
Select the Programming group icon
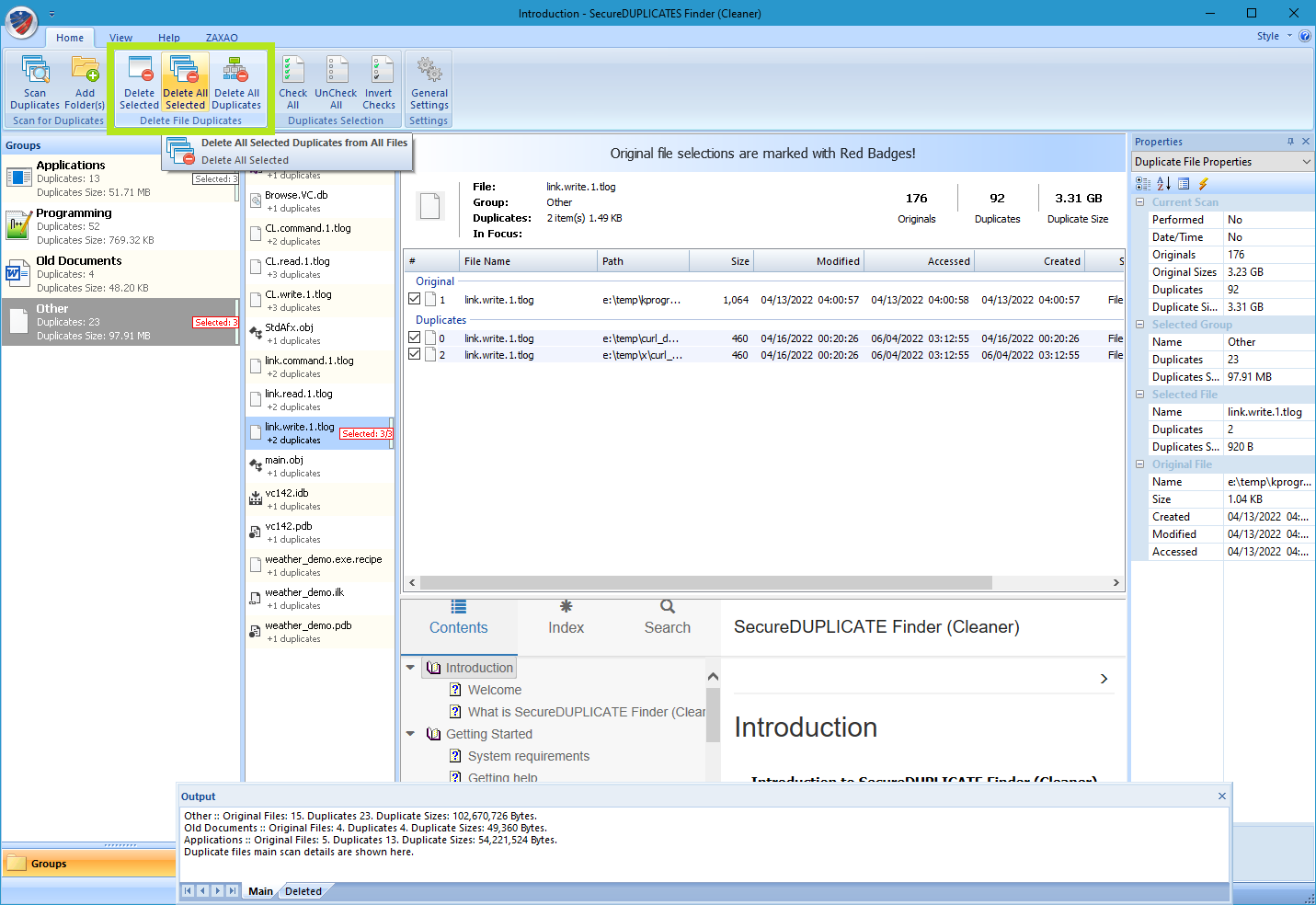19,224
